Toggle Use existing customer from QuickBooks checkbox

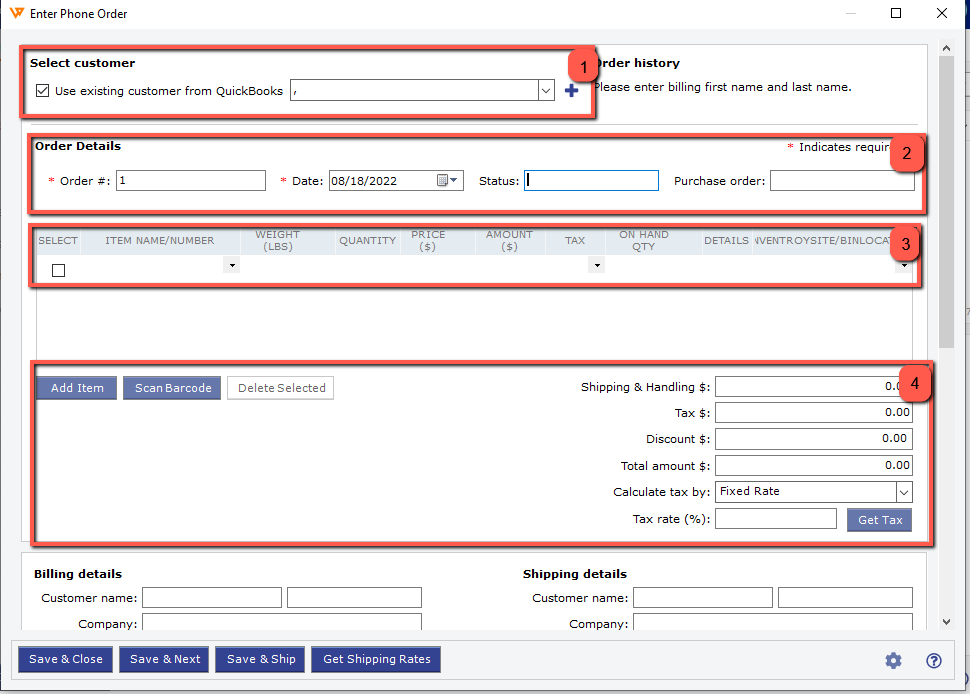(42, 91)
